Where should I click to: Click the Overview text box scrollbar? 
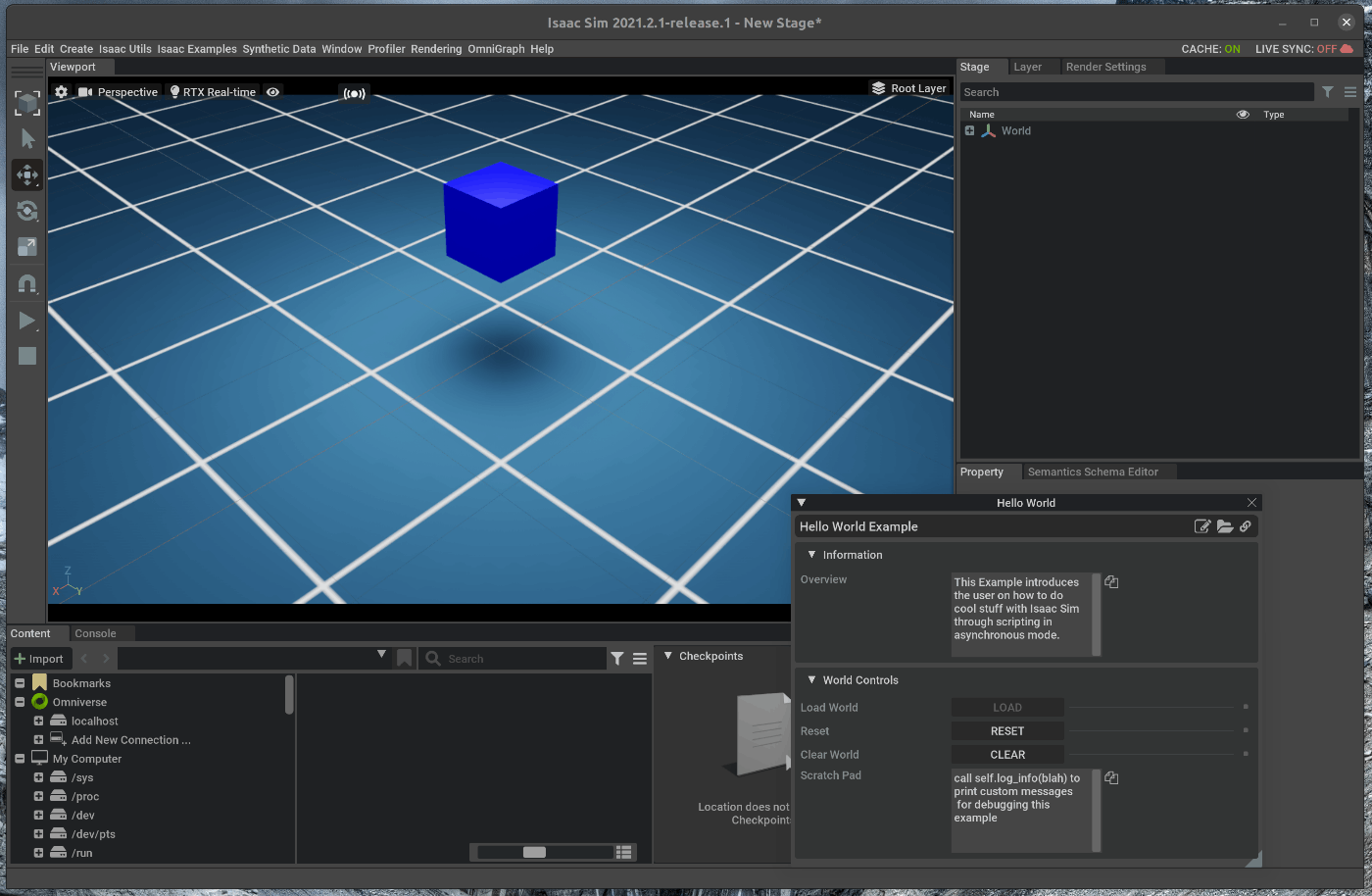tap(1097, 615)
